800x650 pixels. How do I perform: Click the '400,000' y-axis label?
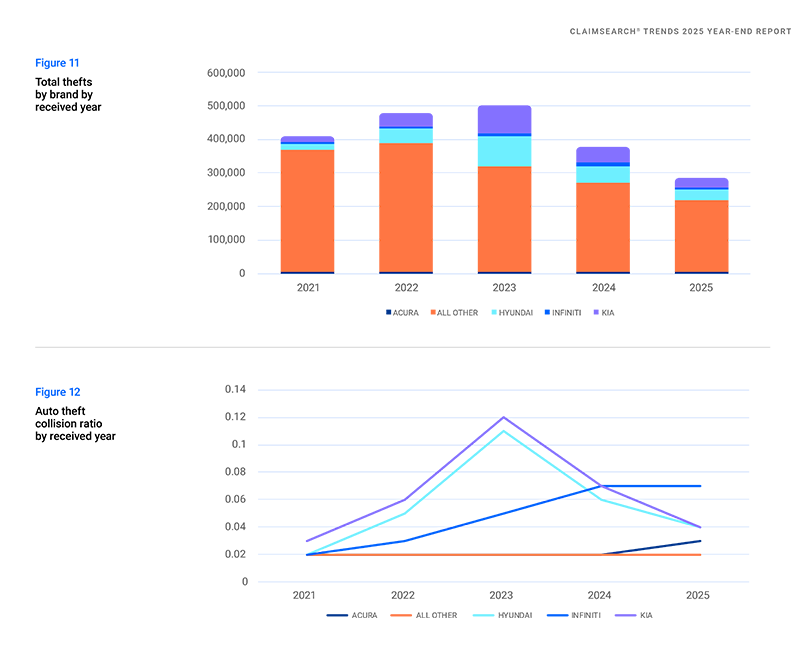226,139
